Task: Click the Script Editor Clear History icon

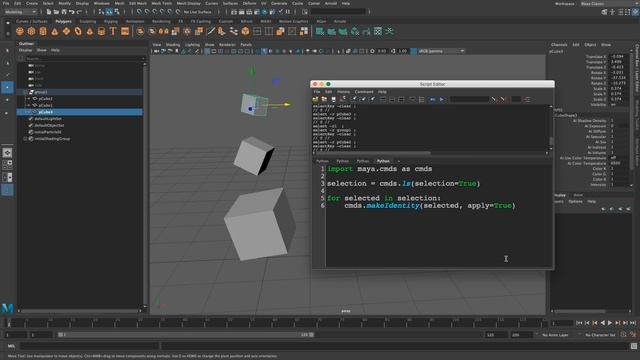Action: pyautogui.click(x=354, y=99)
